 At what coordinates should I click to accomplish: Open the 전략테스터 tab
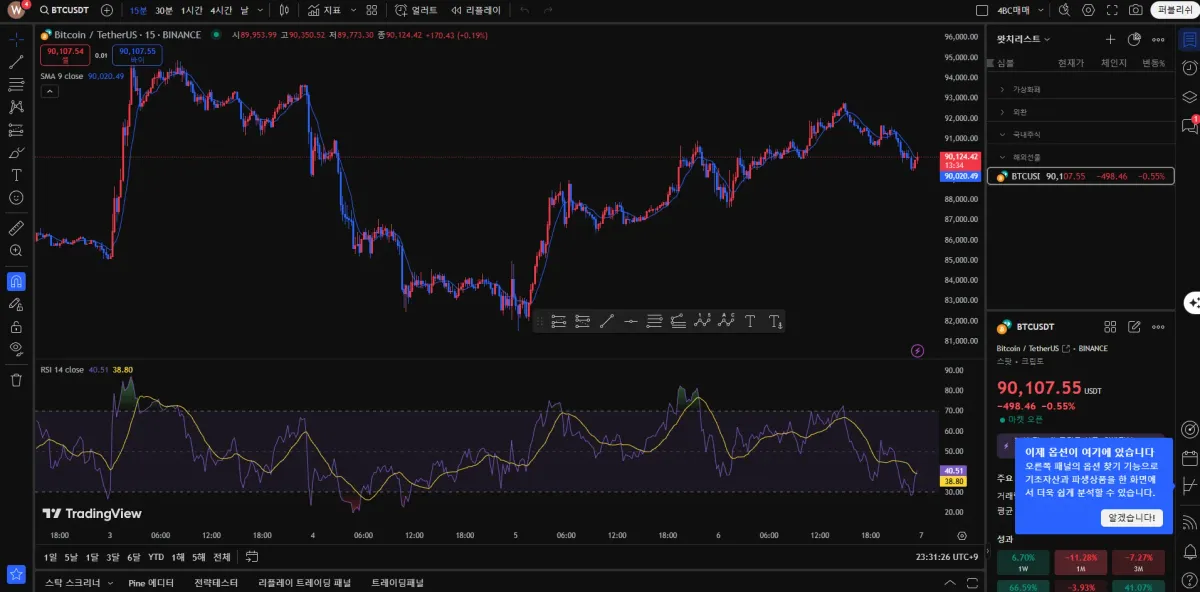pos(216,582)
